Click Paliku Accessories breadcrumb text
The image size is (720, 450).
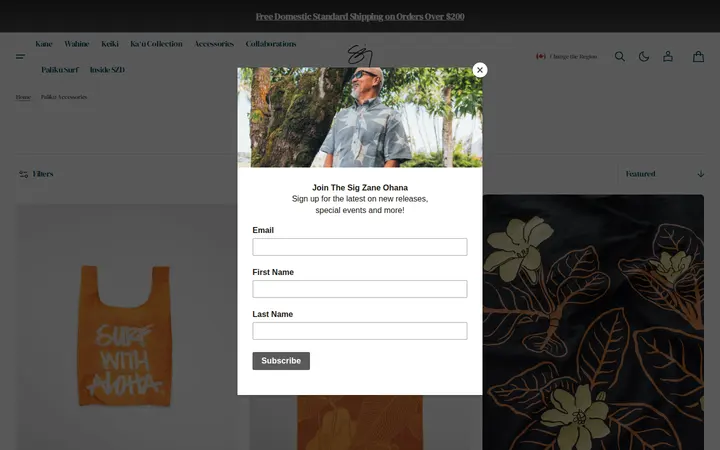click(x=64, y=97)
